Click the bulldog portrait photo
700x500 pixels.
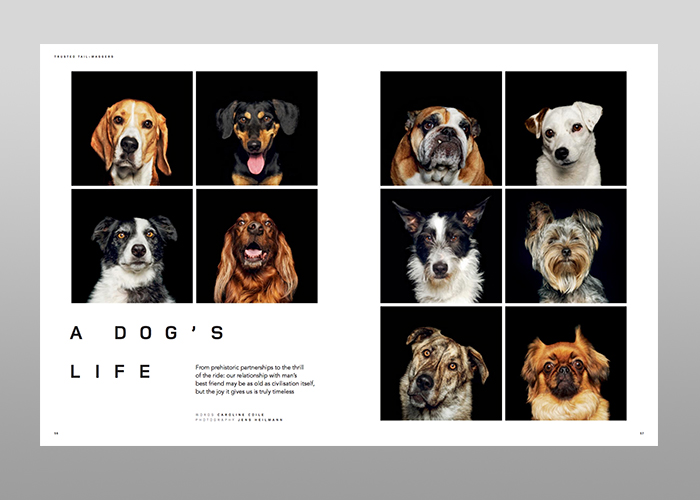[x=441, y=129]
